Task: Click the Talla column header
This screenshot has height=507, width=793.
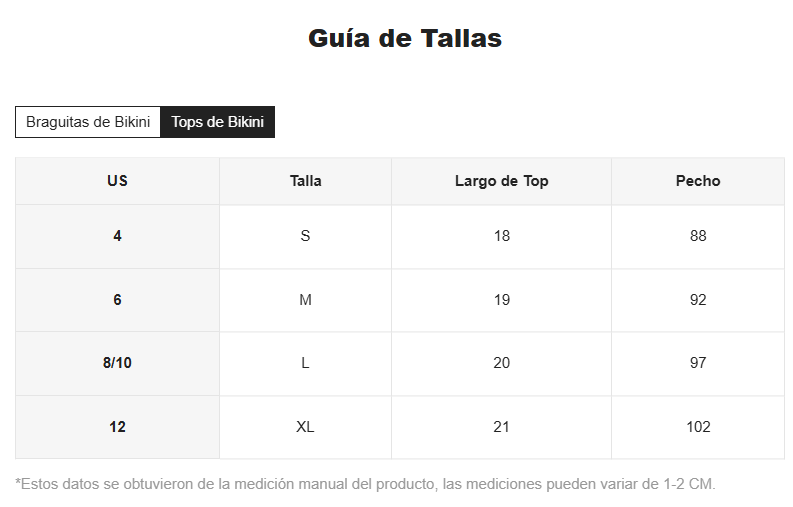Action: point(305,181)
